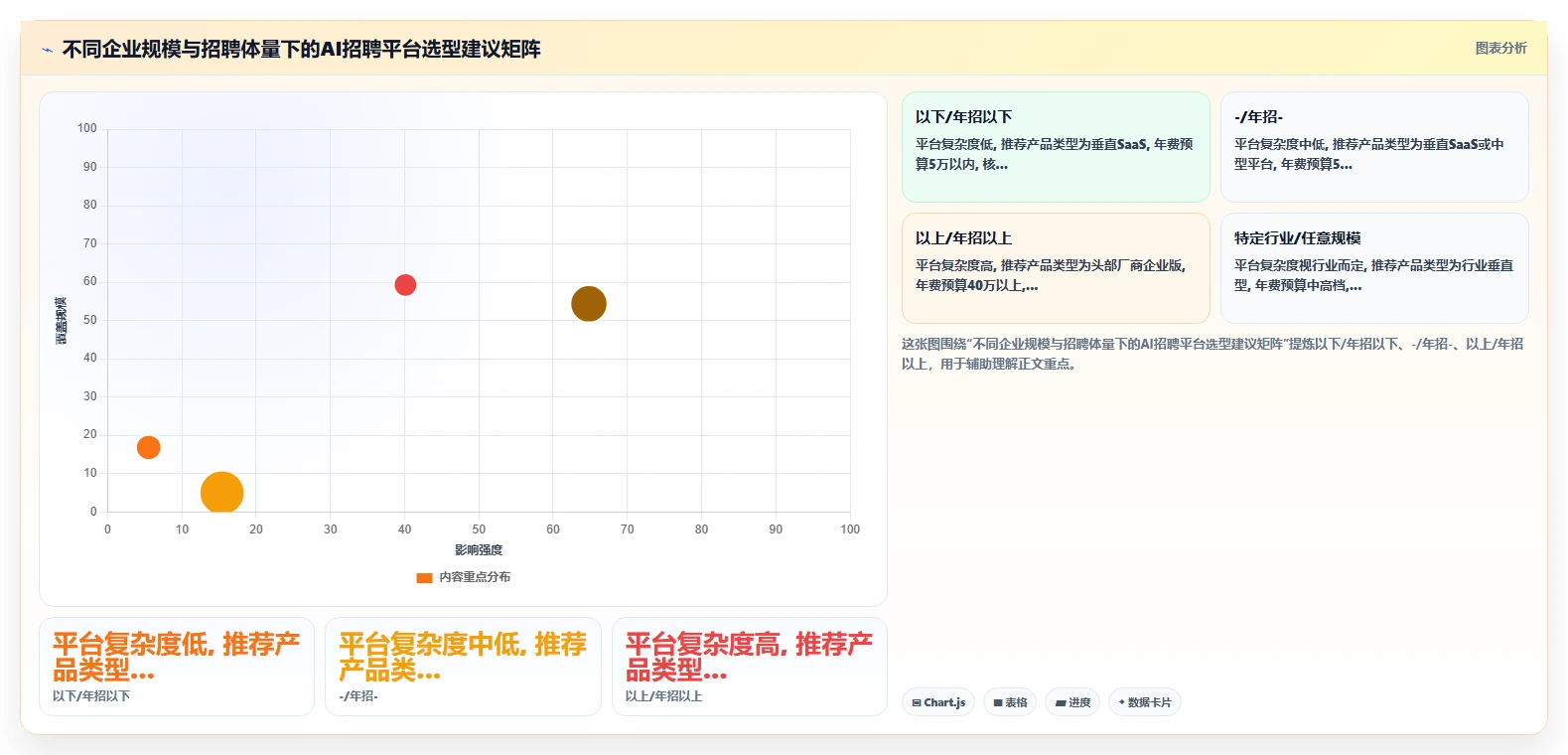The height and width of the screenshot is (755, 1568).
Task: Click the 表格 tag
Action: tap(1010, 702)
